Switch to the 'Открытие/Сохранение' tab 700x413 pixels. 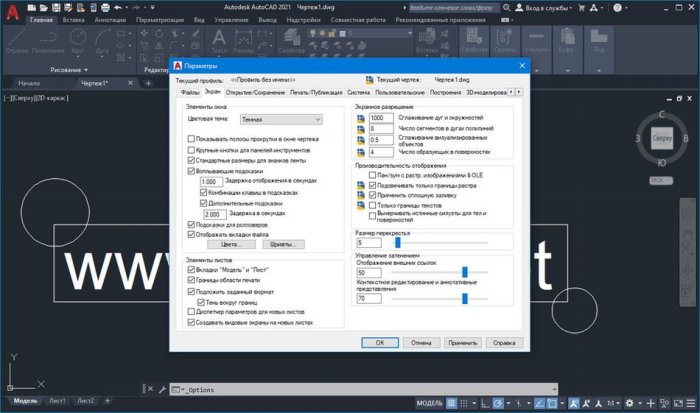point(255,92)
